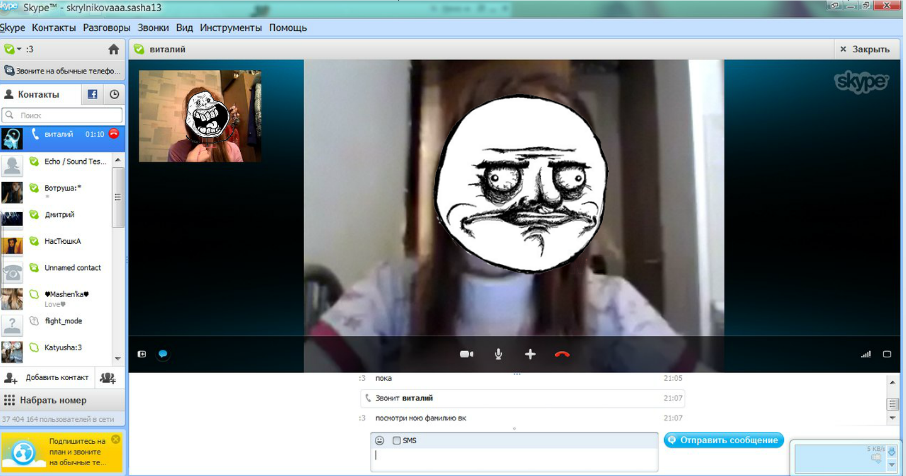Viewport: 906px width, 476px height.
Task: Enable the SMS checkbox
Action: coord(396,440)
